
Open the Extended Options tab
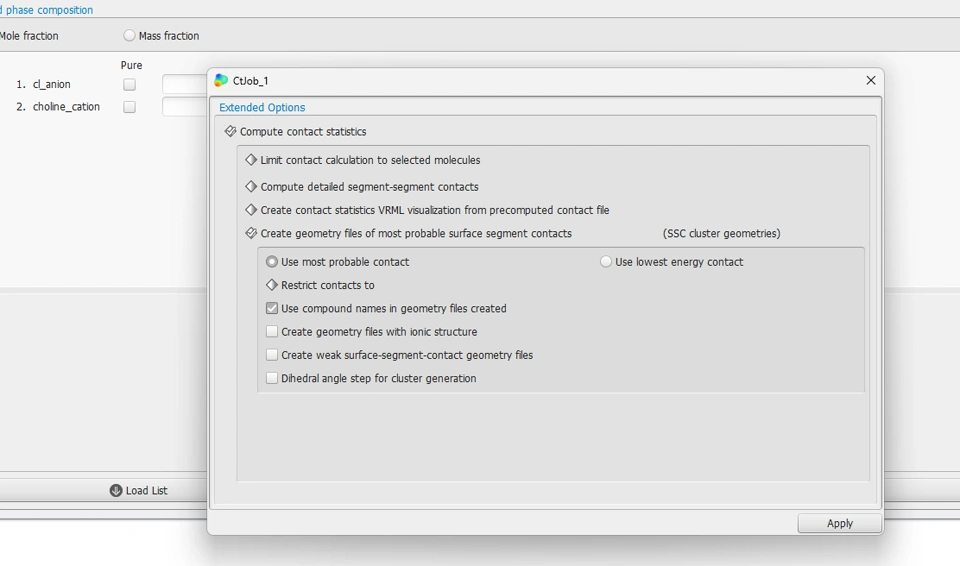click(262, 108)
